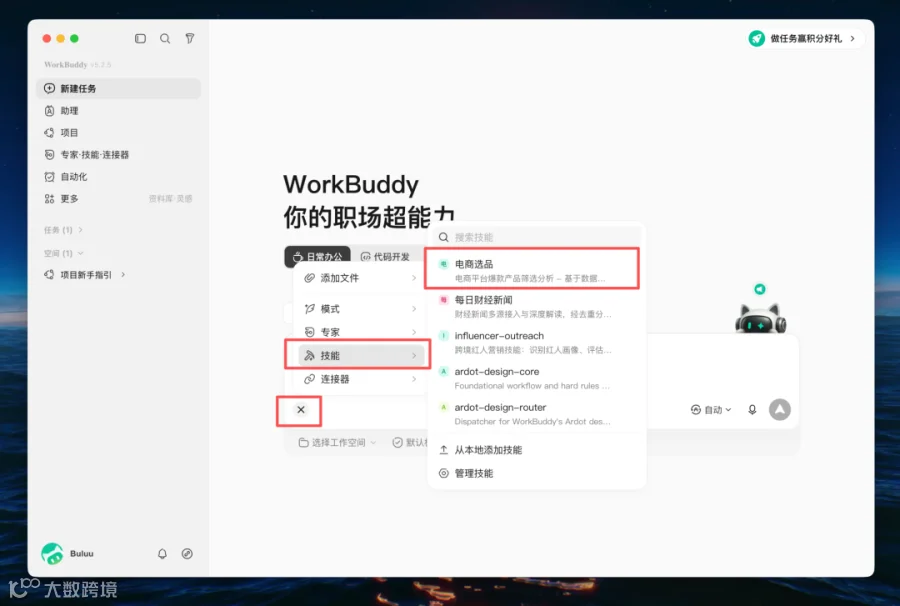Click the green rocket icon top right
Image resolution: width=900 pixels, height=606 pixels.
tap(757, 38)
